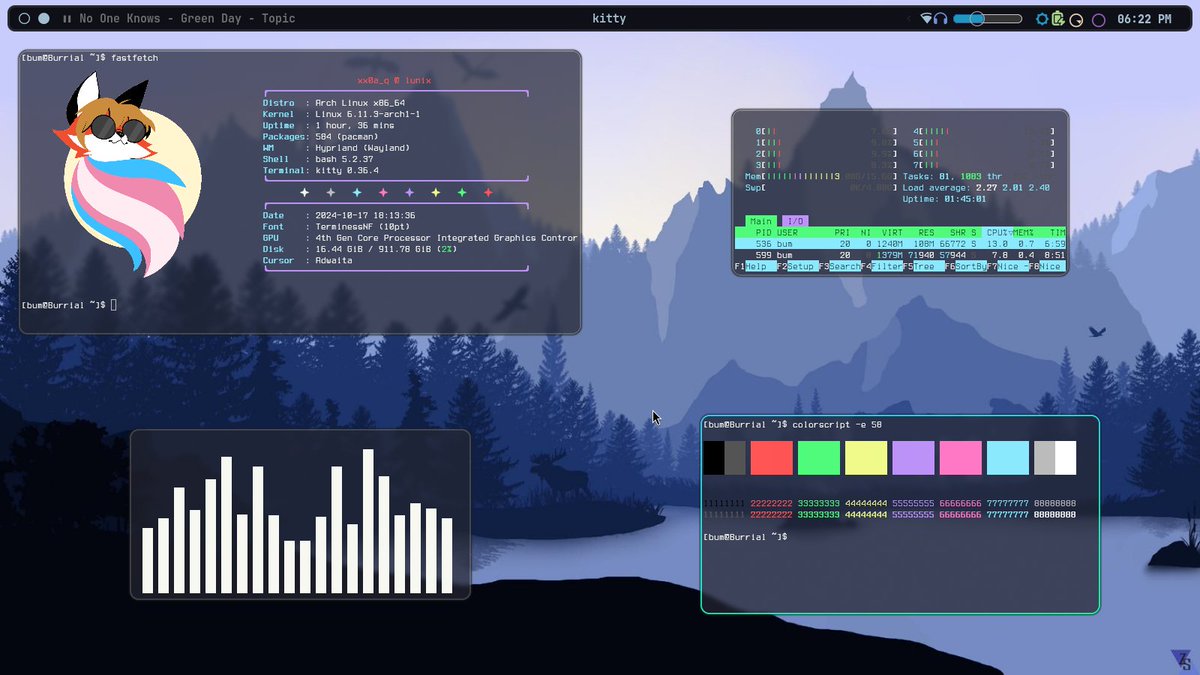Click the Disk usage line in fastfetch
1200x675 pixels.
pyautogui.click(x=360, y=249)
